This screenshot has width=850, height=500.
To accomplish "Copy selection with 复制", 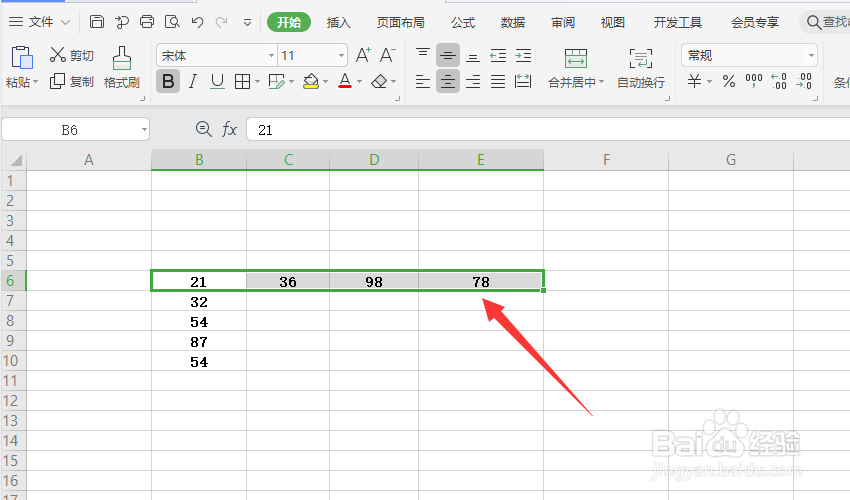I will [71, 81].
